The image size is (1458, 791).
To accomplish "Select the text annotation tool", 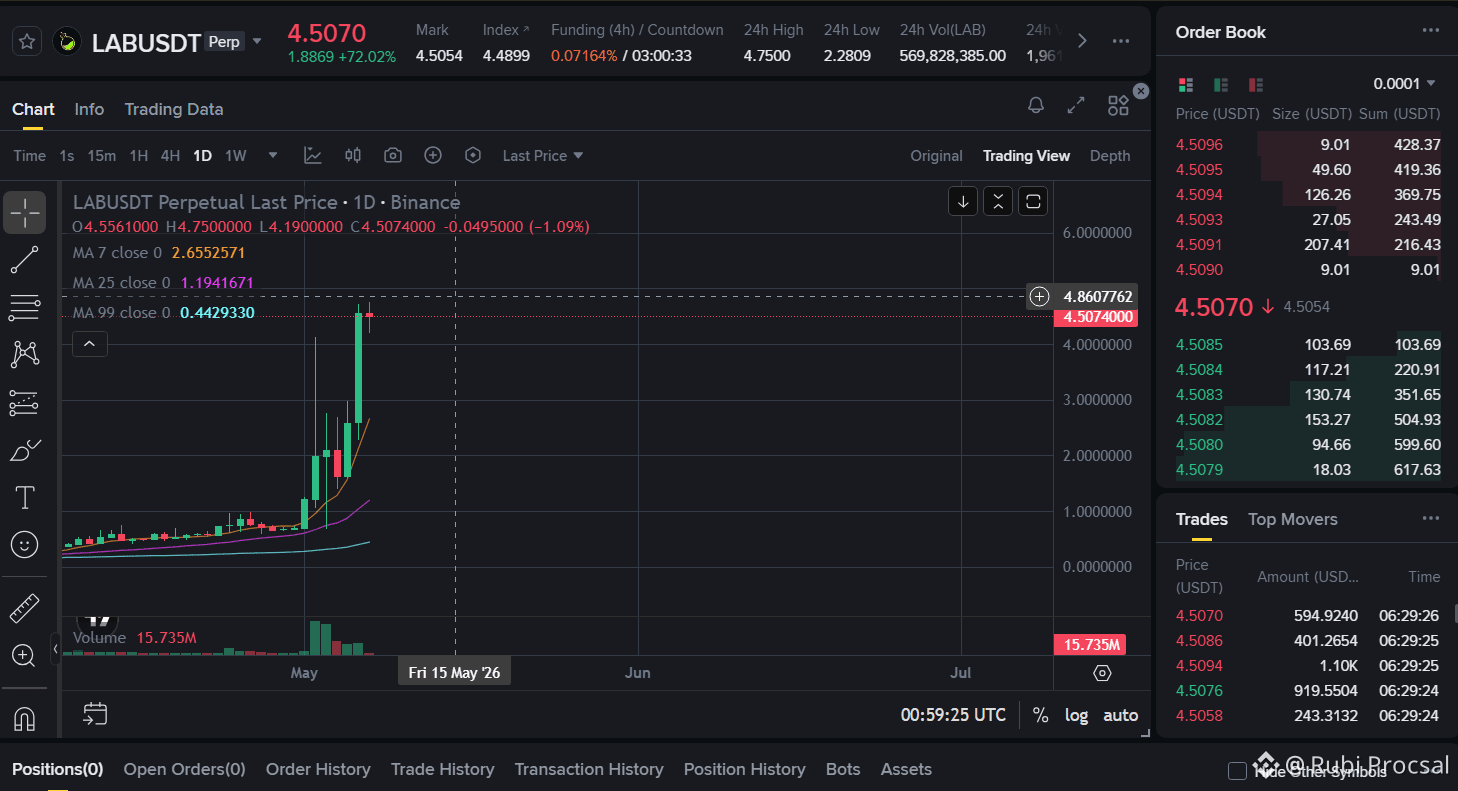I will pyautogui.click(x=24, y=497).
